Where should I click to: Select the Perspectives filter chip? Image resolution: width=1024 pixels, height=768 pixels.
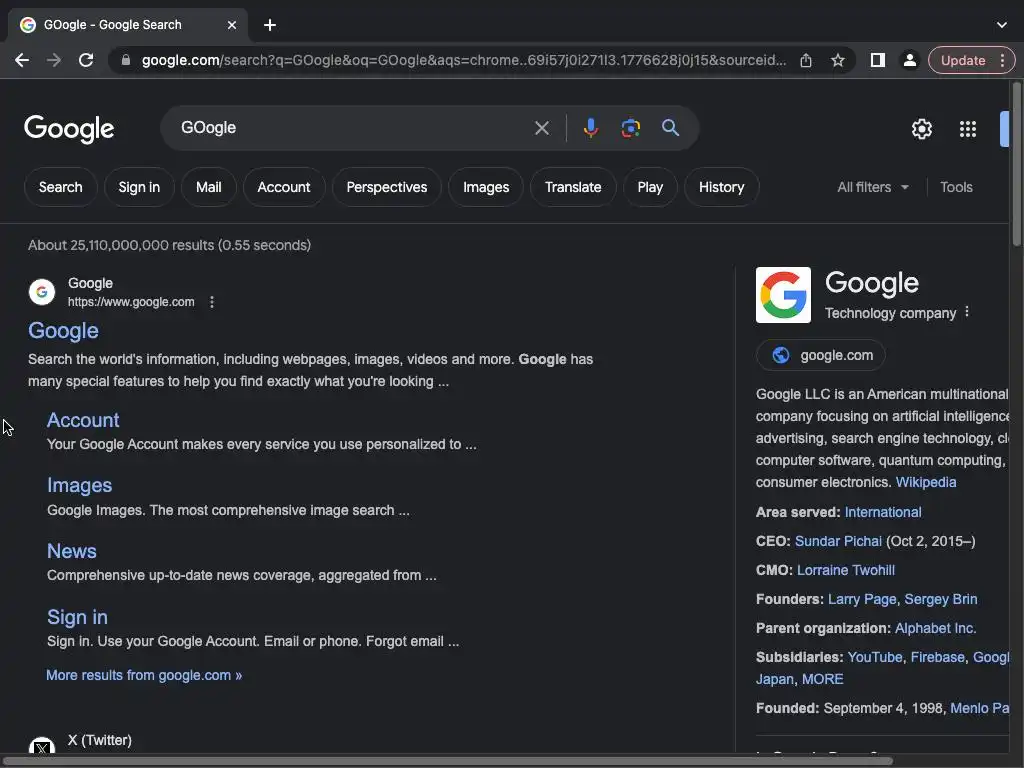[x=387, y=187]
